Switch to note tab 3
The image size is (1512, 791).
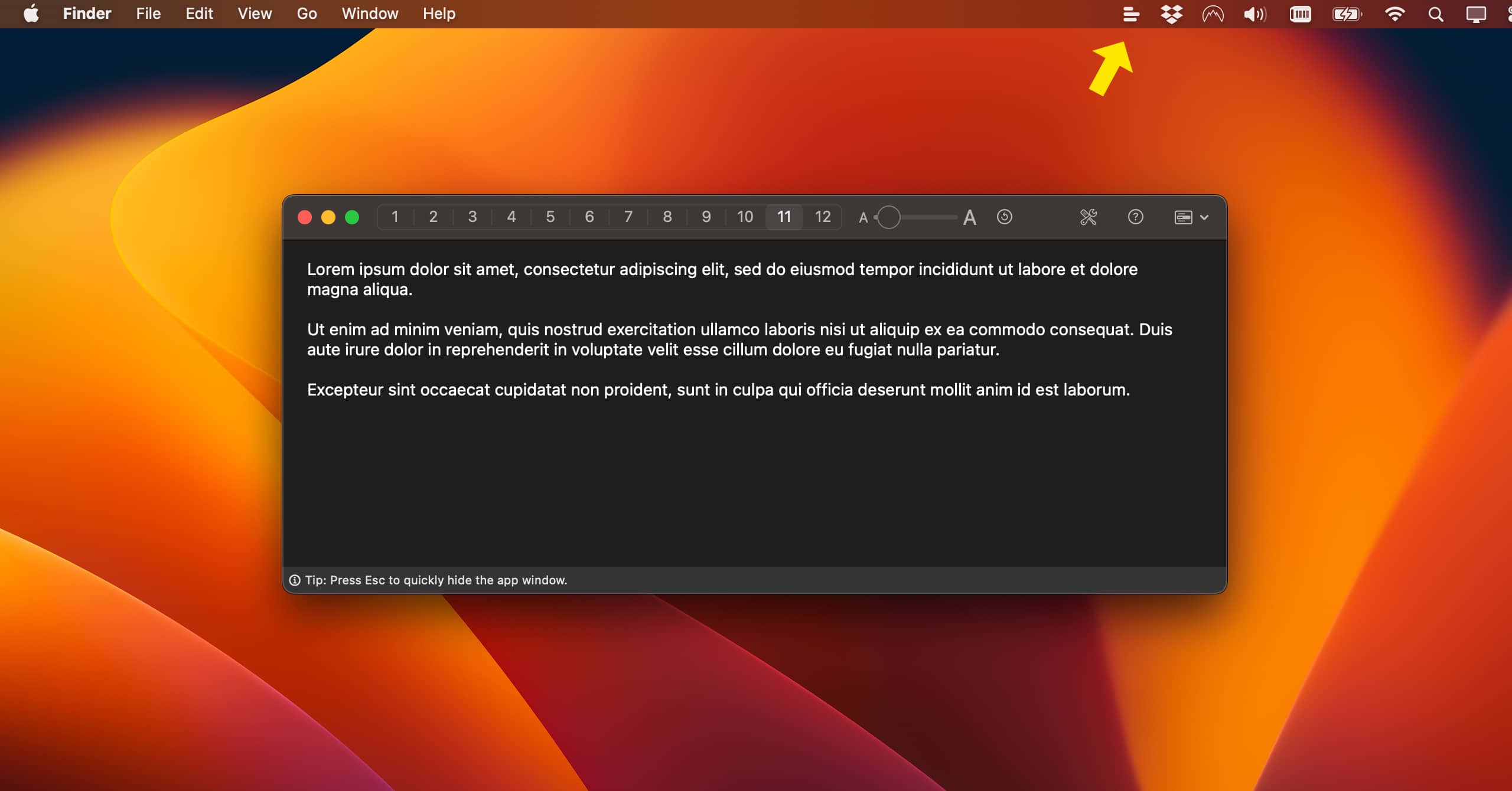[x=472, y=217]
